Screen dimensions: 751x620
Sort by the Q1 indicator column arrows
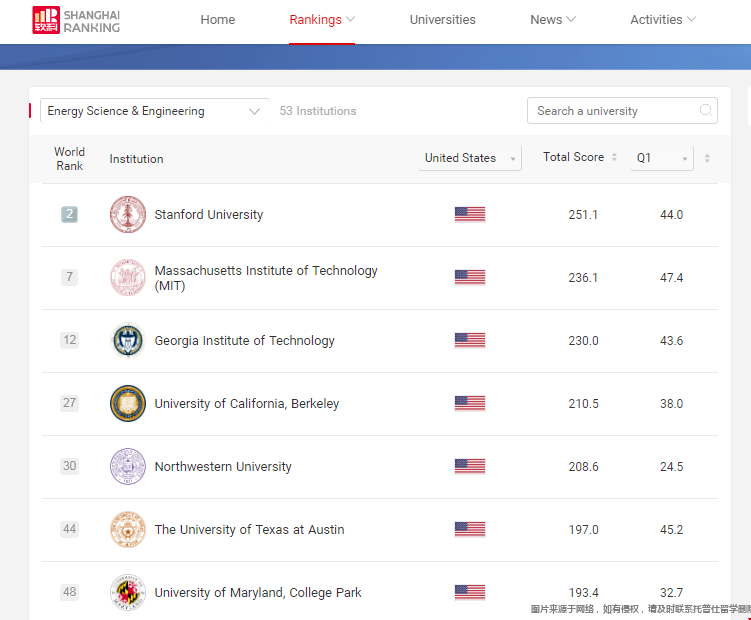pyautogui.click(x=707, y=158)
